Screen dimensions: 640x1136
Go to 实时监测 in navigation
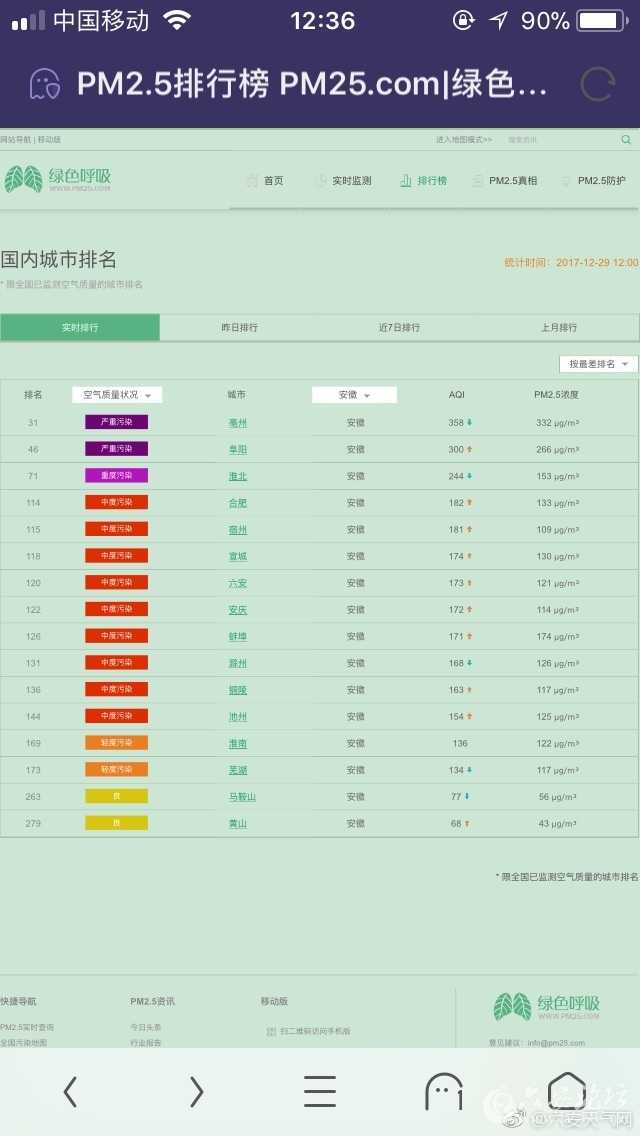[x=343, y=181]
